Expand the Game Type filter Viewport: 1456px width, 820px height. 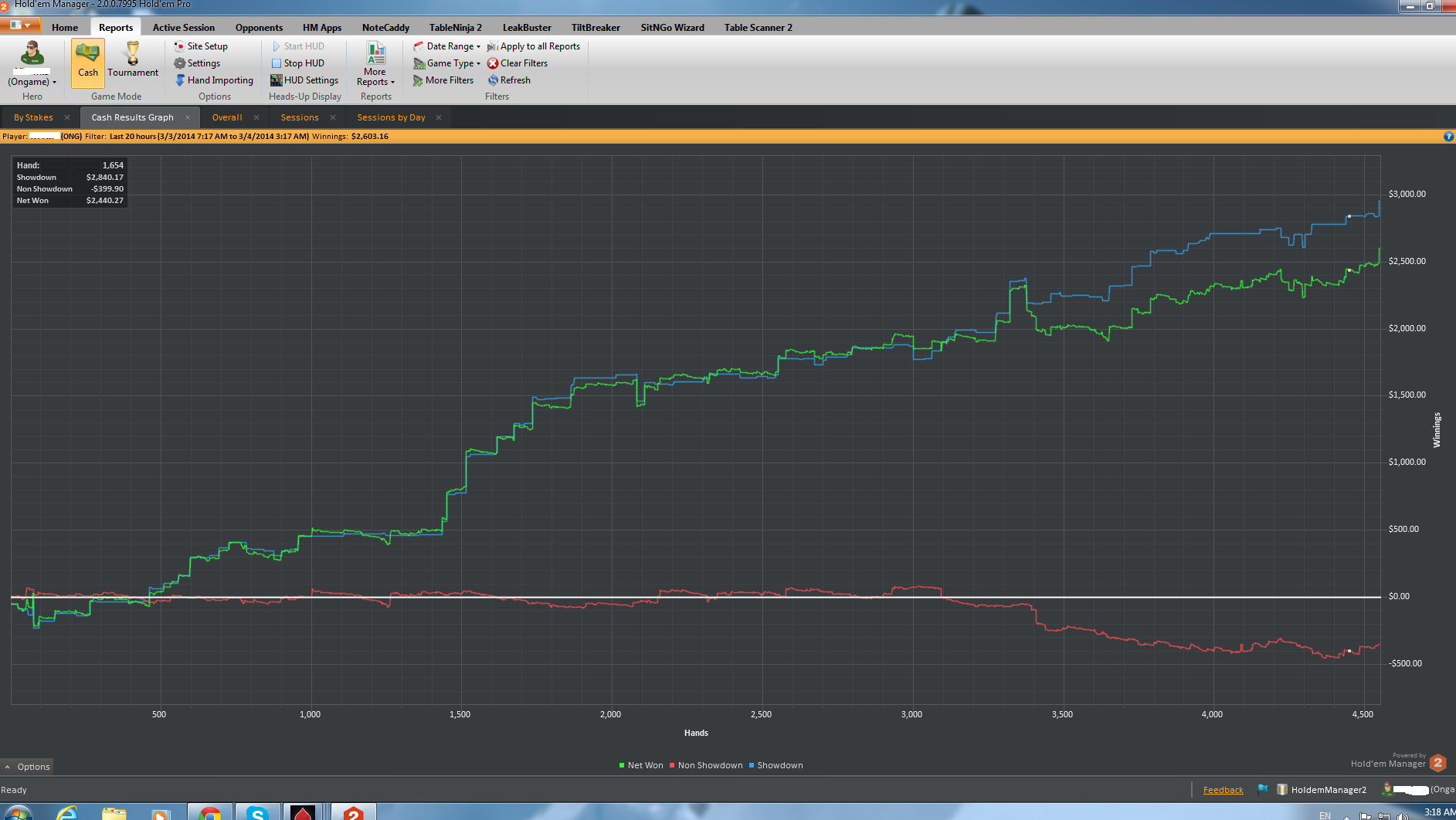click(446, 63)
